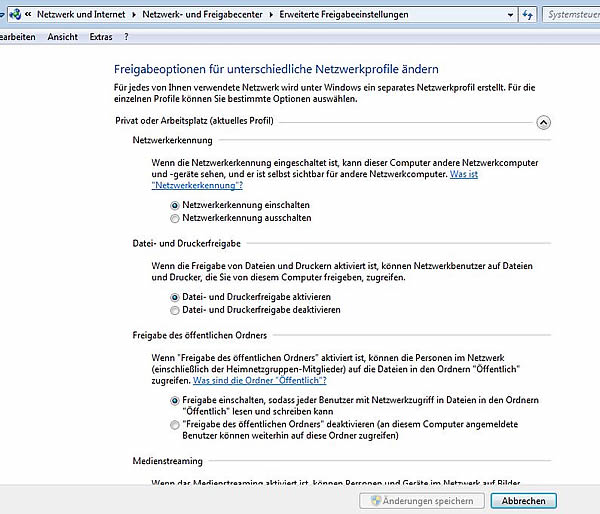Click the 'Abbrechen' button
This screenshot has width=600, height=514.
point(523,501)
